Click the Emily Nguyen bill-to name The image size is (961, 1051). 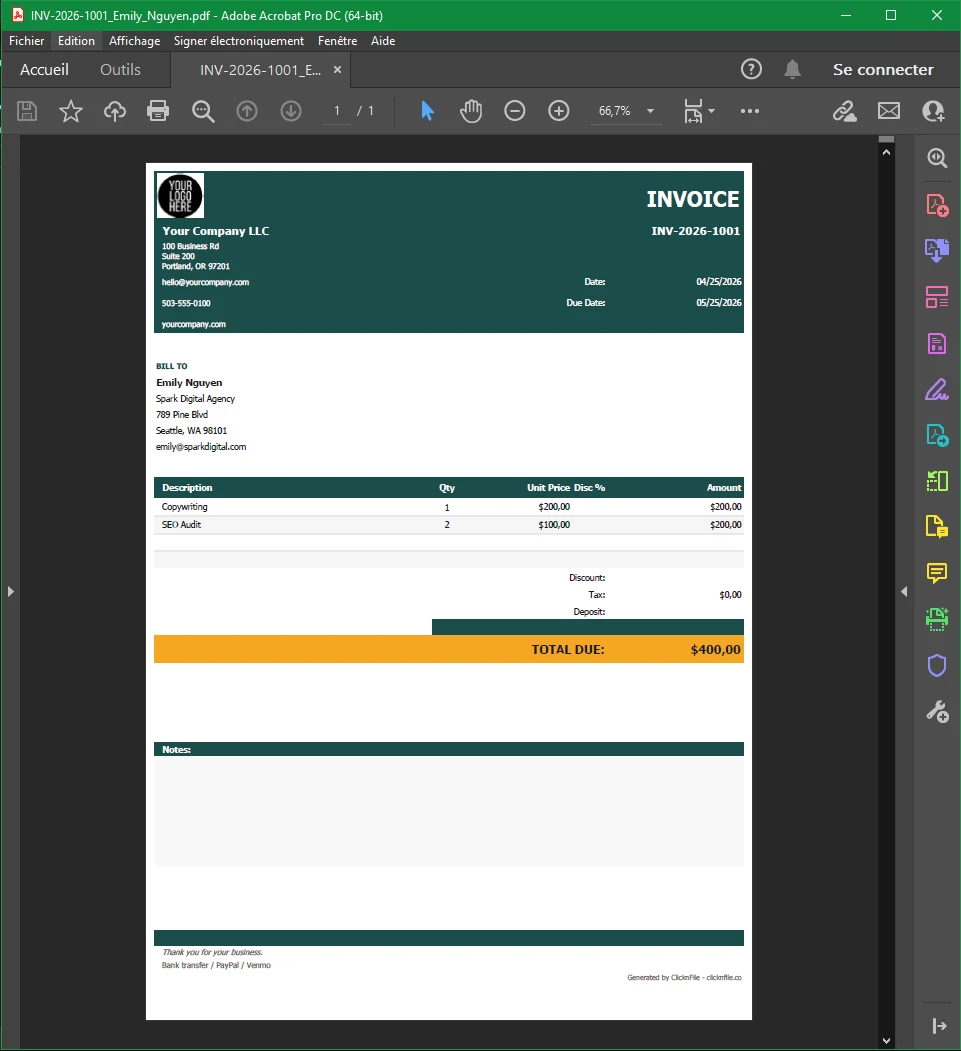(x=189, y=383)
